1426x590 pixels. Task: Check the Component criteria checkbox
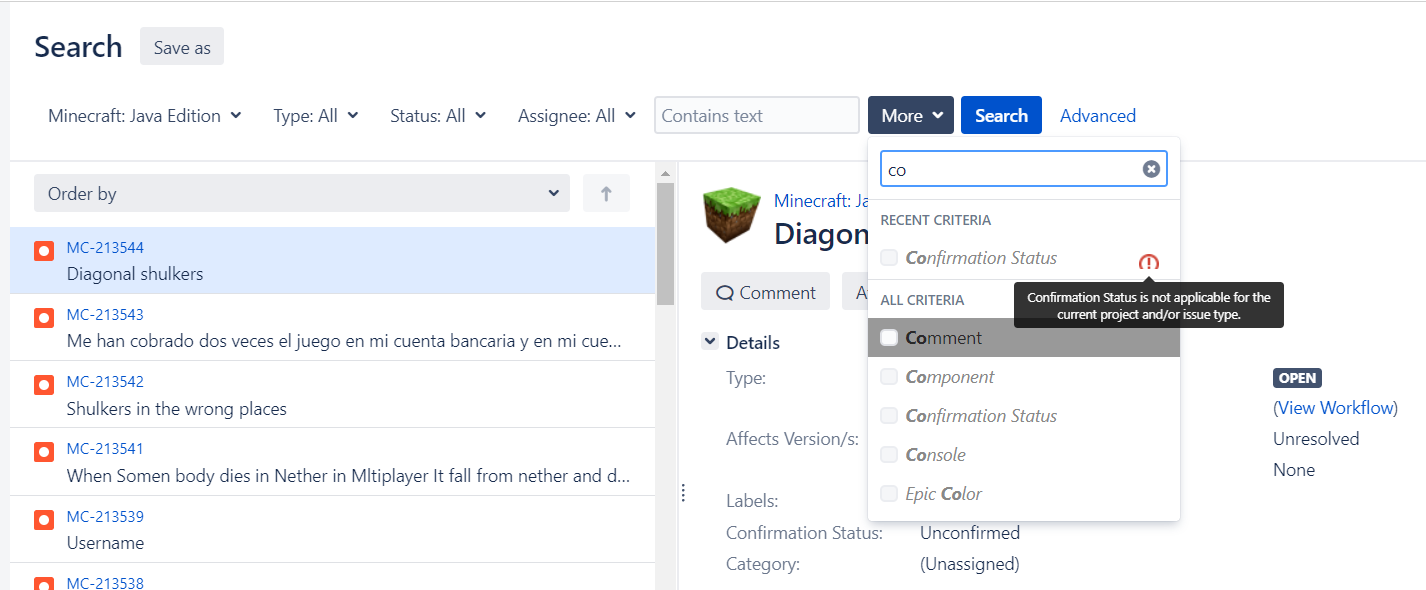pyautogui.click(x=889, y=377)
